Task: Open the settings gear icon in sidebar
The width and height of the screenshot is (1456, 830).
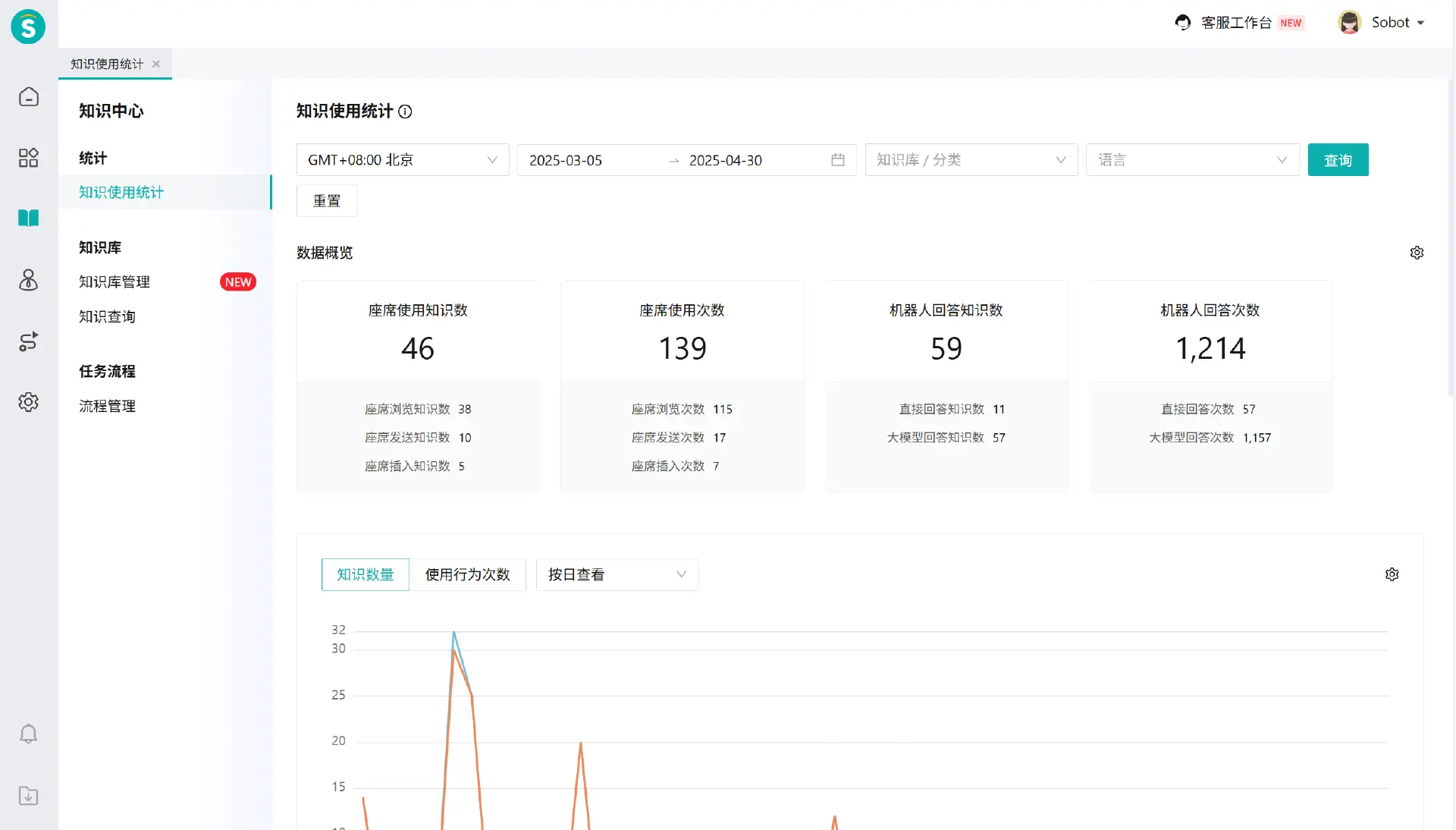Action: coord(28,402)
